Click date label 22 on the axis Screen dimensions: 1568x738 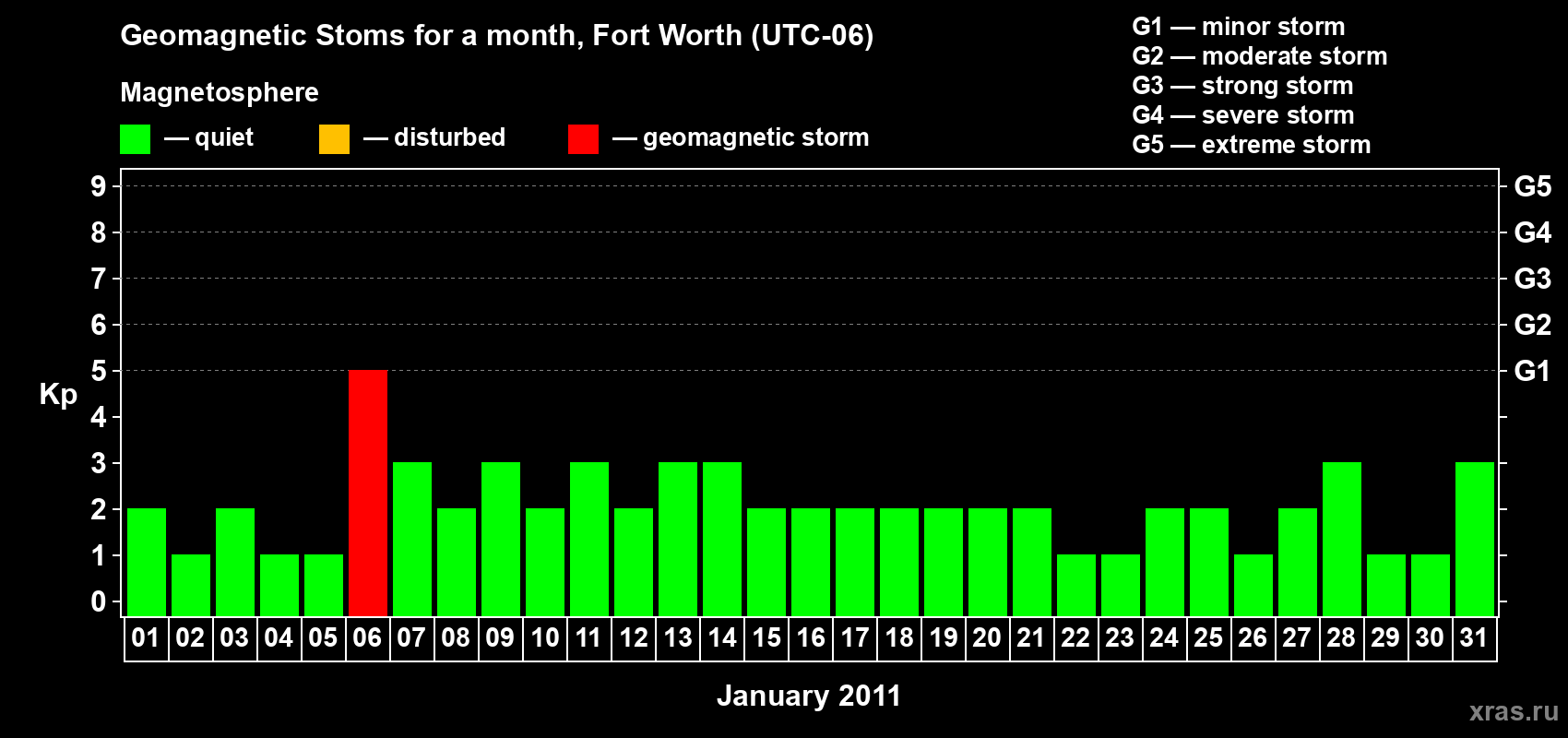(x=1075, y=637)
